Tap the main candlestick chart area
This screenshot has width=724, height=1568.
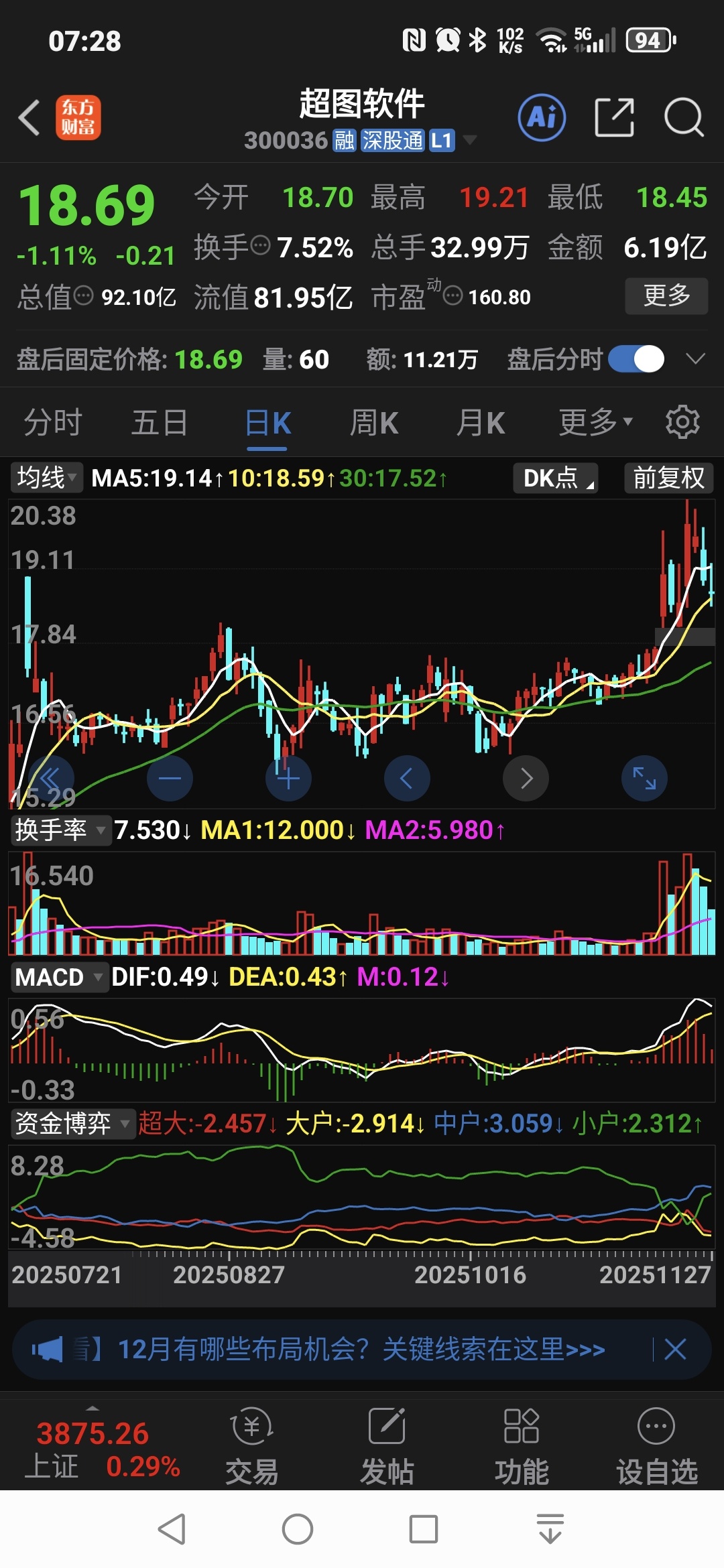pos(362,653)
